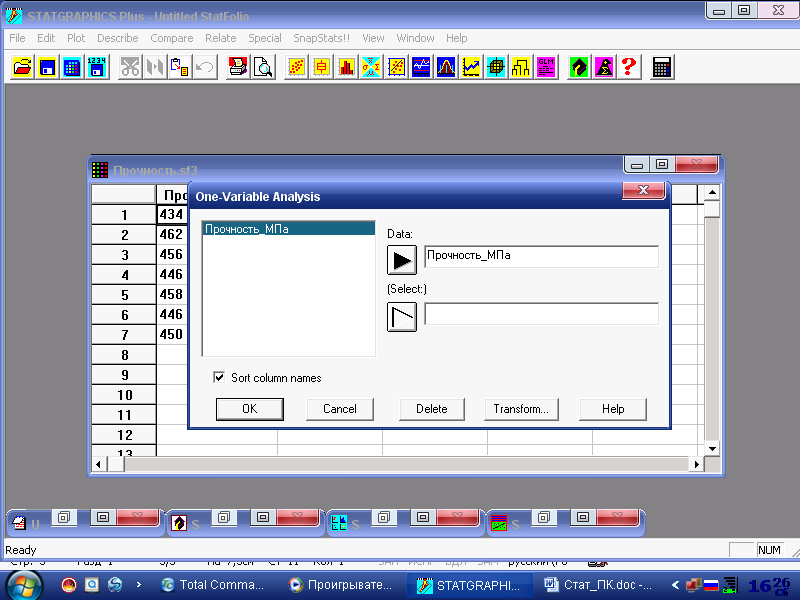
Task: Open the time series chart icon
Action: [x=421, y=67]
